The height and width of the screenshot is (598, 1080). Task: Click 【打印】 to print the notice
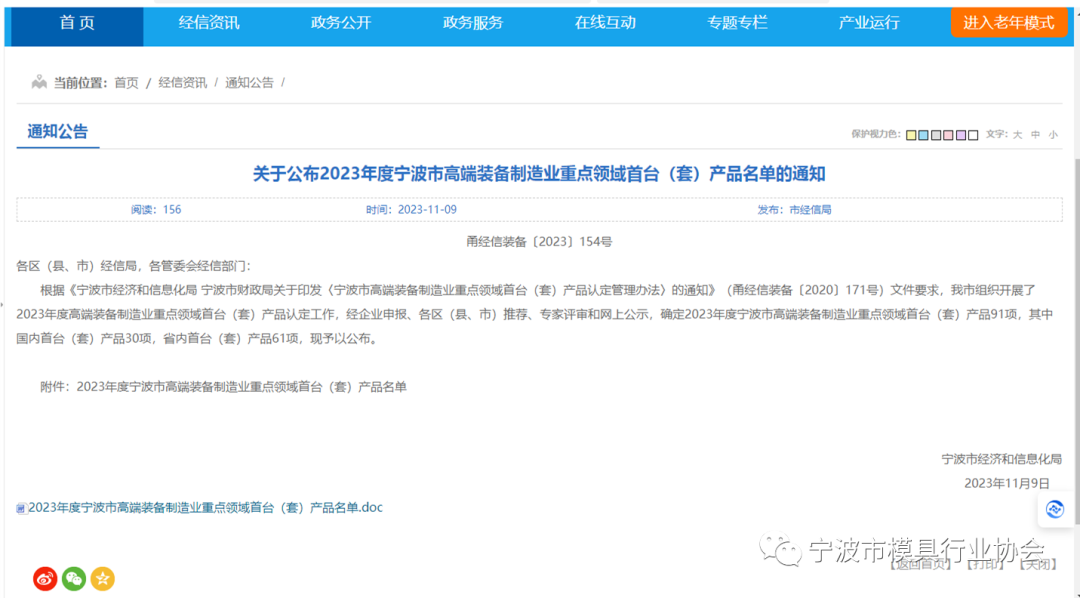tap(983, 563)
